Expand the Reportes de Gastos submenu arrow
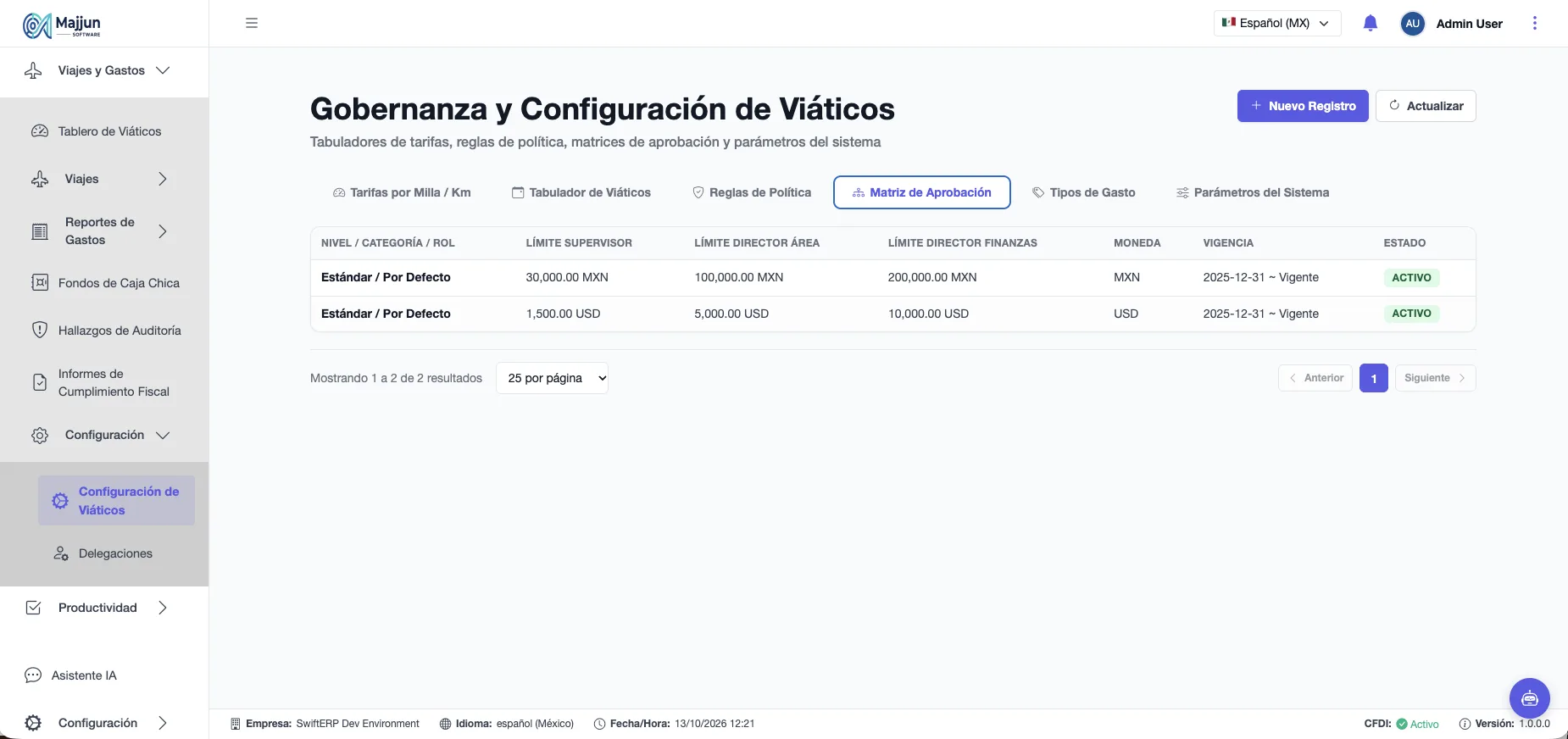The image size is (1568, 739). (163, 231)
